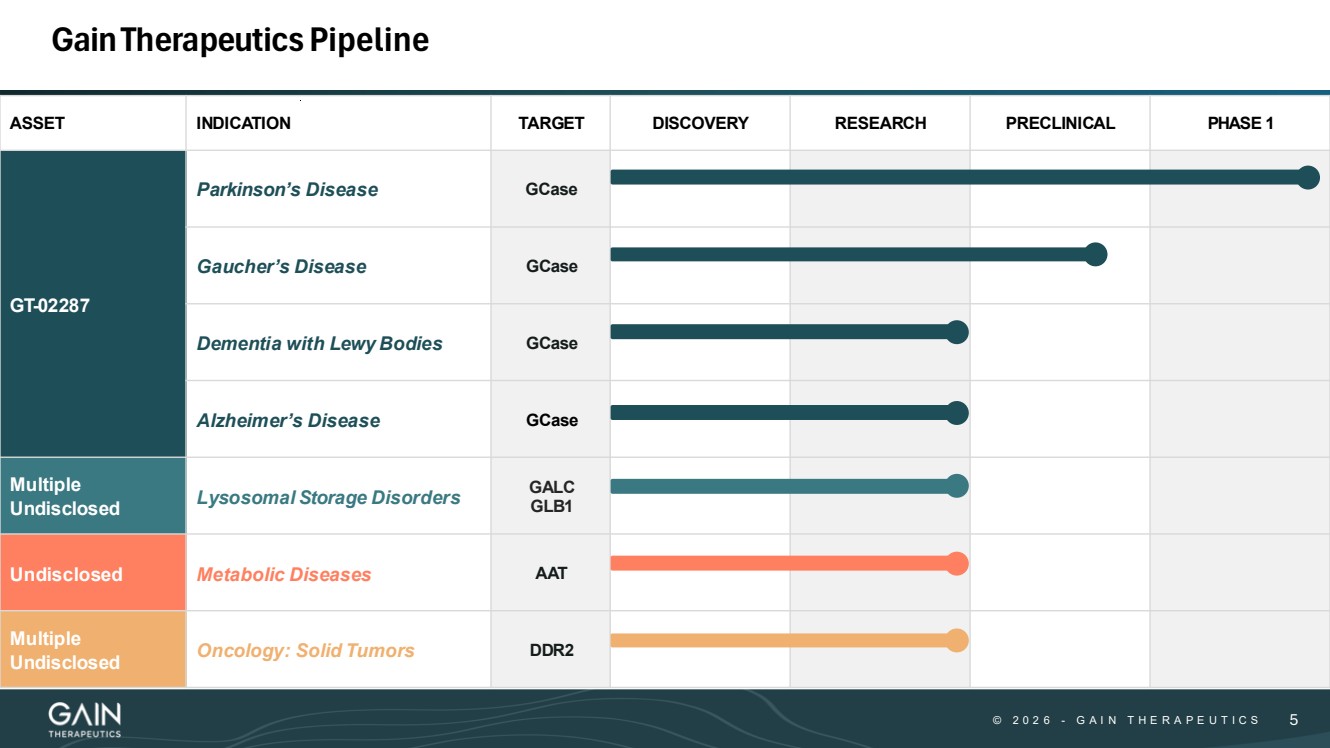Click the slide page number 5
Image resolution: width=1330 pixels, height=748 pixels.
(x=1294, y=720)
